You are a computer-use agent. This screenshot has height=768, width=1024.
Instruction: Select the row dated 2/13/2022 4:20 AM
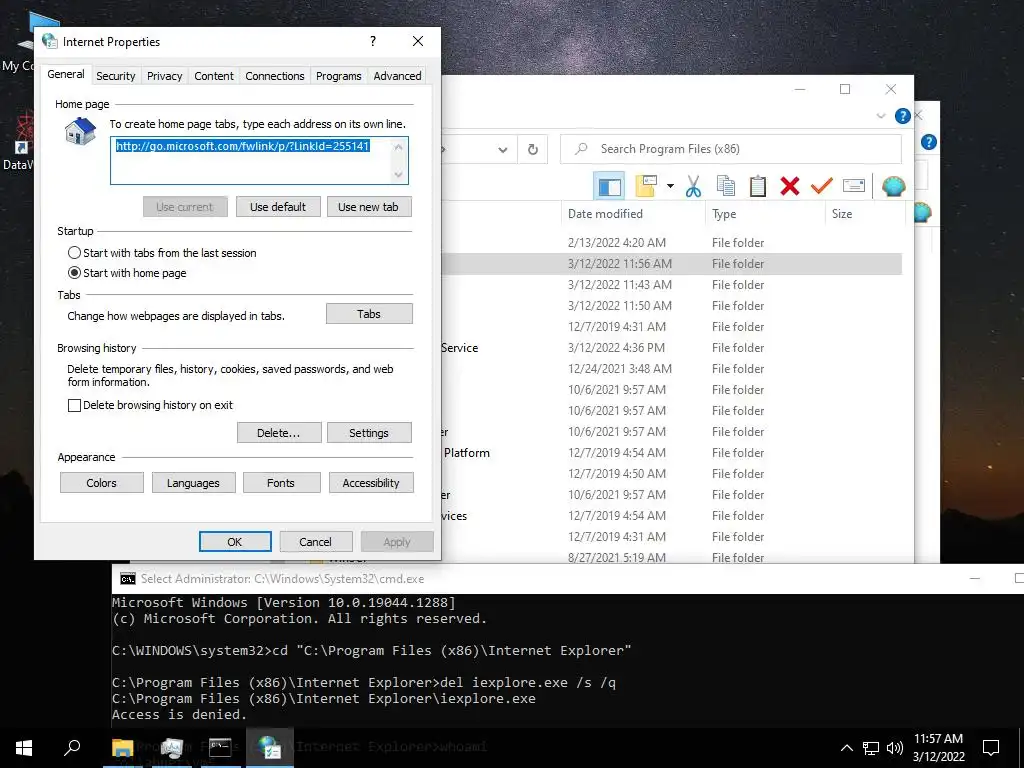[x=673, y=243]
